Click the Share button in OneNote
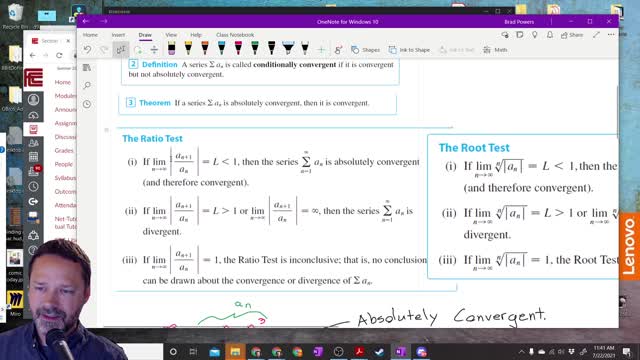 pos(572,35)
